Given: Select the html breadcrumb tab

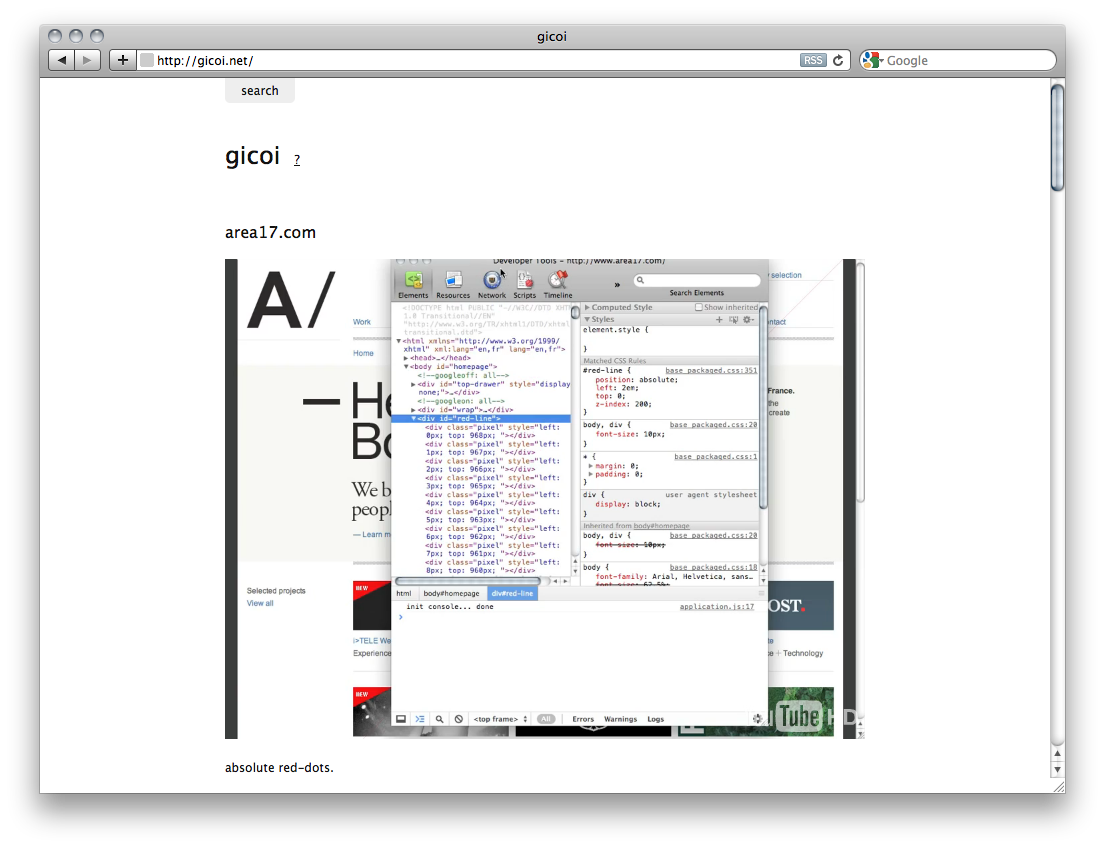Looking at the screenshot, I should click(x=404, y=594).
